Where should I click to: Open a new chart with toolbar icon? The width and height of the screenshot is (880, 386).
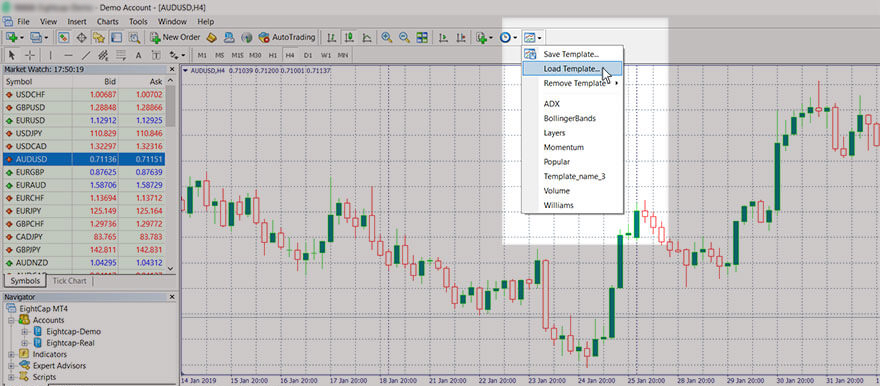click(x=12, y=38)
